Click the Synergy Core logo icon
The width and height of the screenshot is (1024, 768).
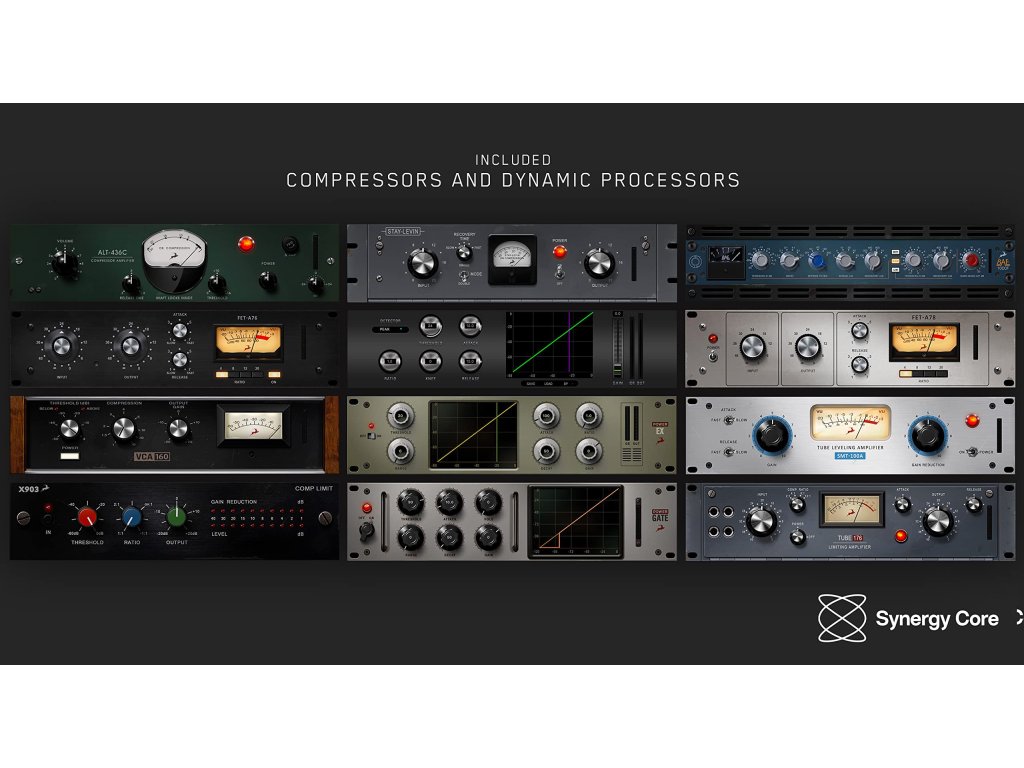(842, 618)
